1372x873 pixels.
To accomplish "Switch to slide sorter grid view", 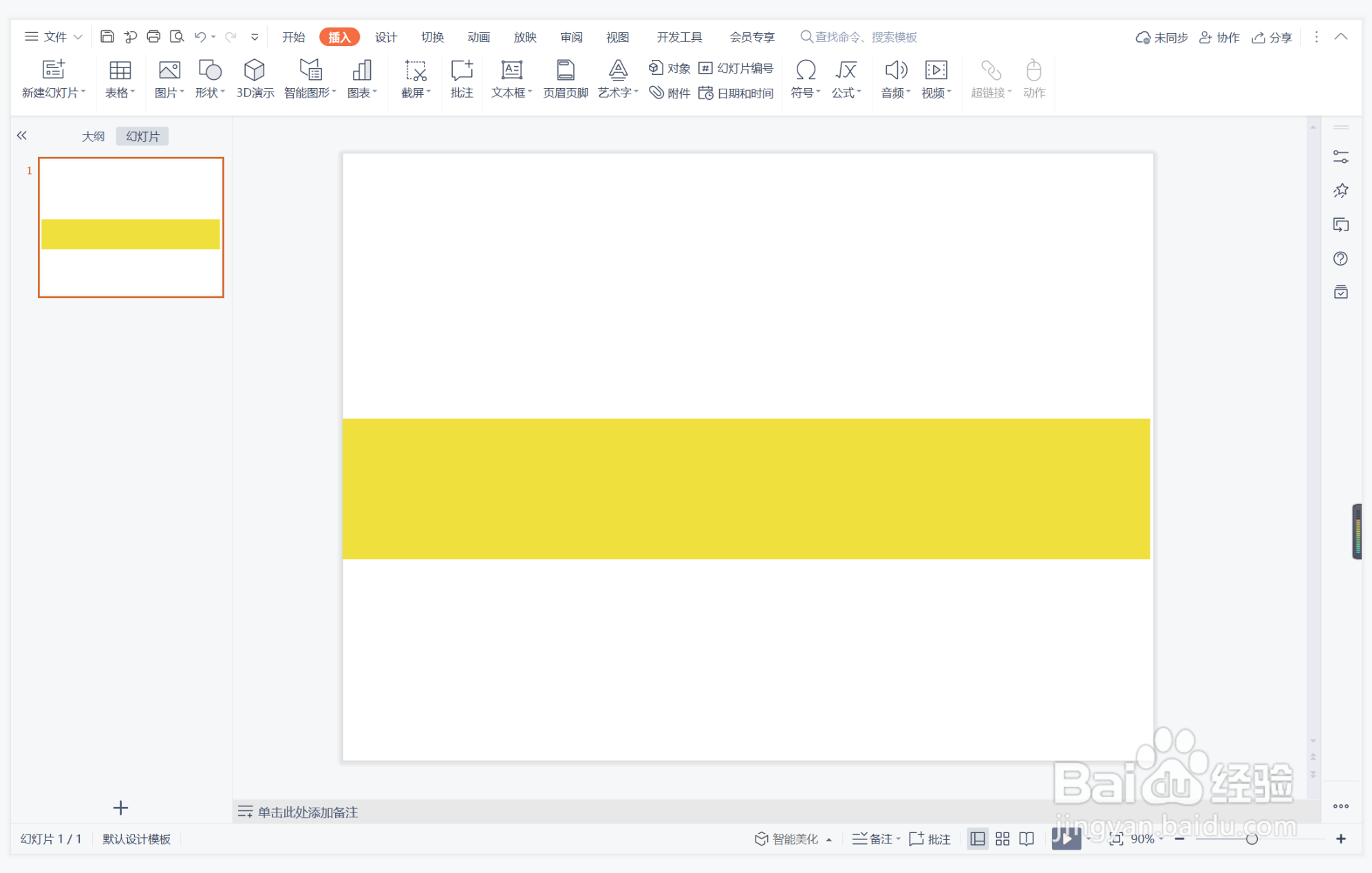I will (x=1002, y=839).
